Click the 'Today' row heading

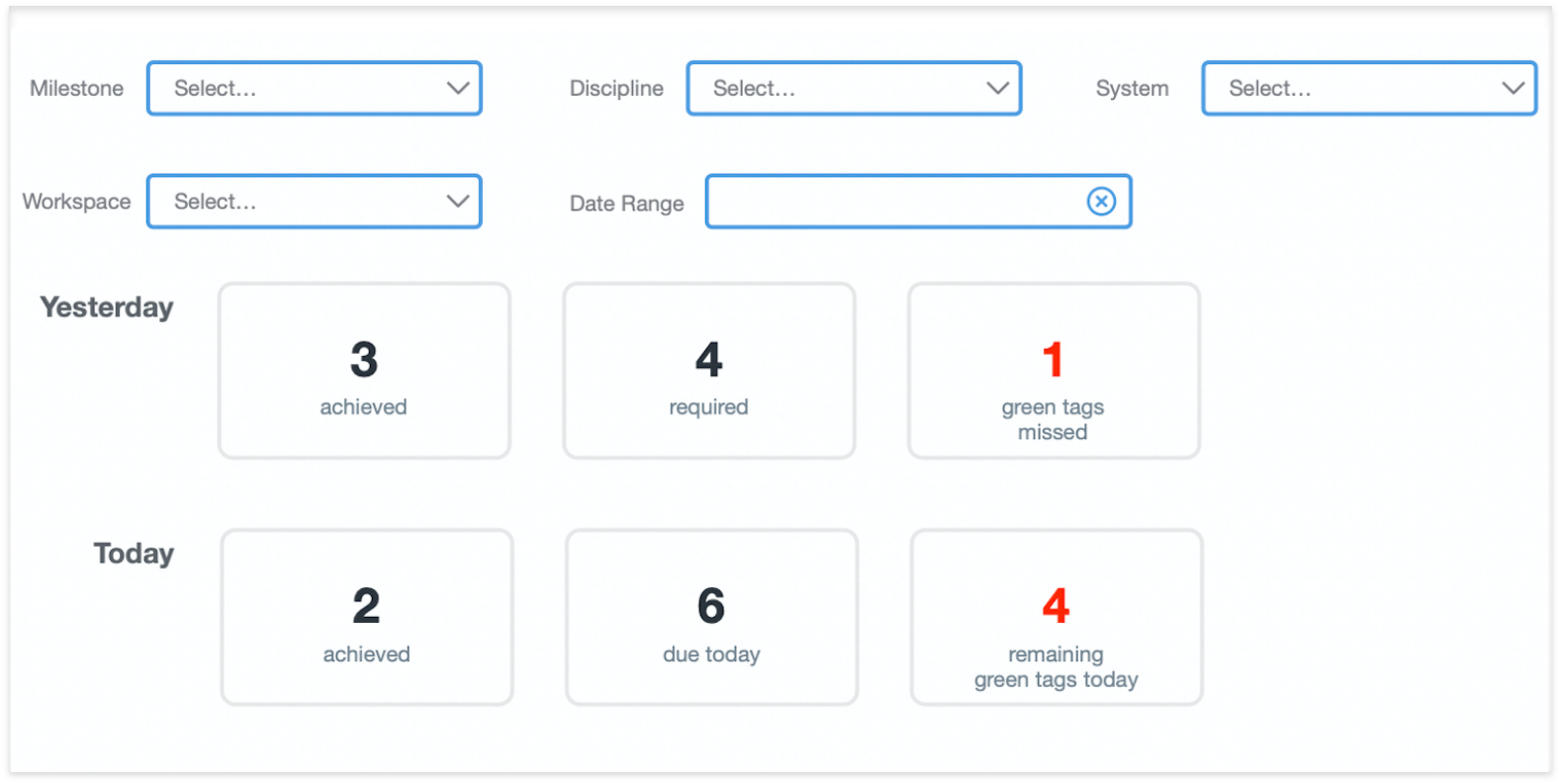click(134, 554)
